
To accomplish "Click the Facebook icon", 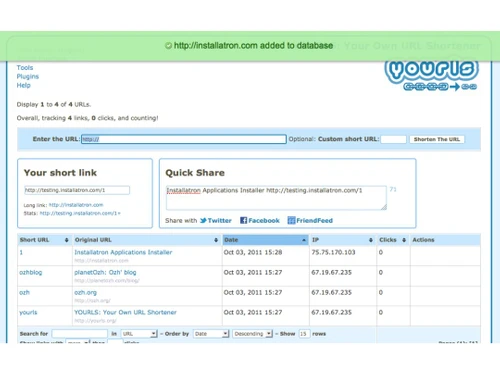I will click(244, 220).
